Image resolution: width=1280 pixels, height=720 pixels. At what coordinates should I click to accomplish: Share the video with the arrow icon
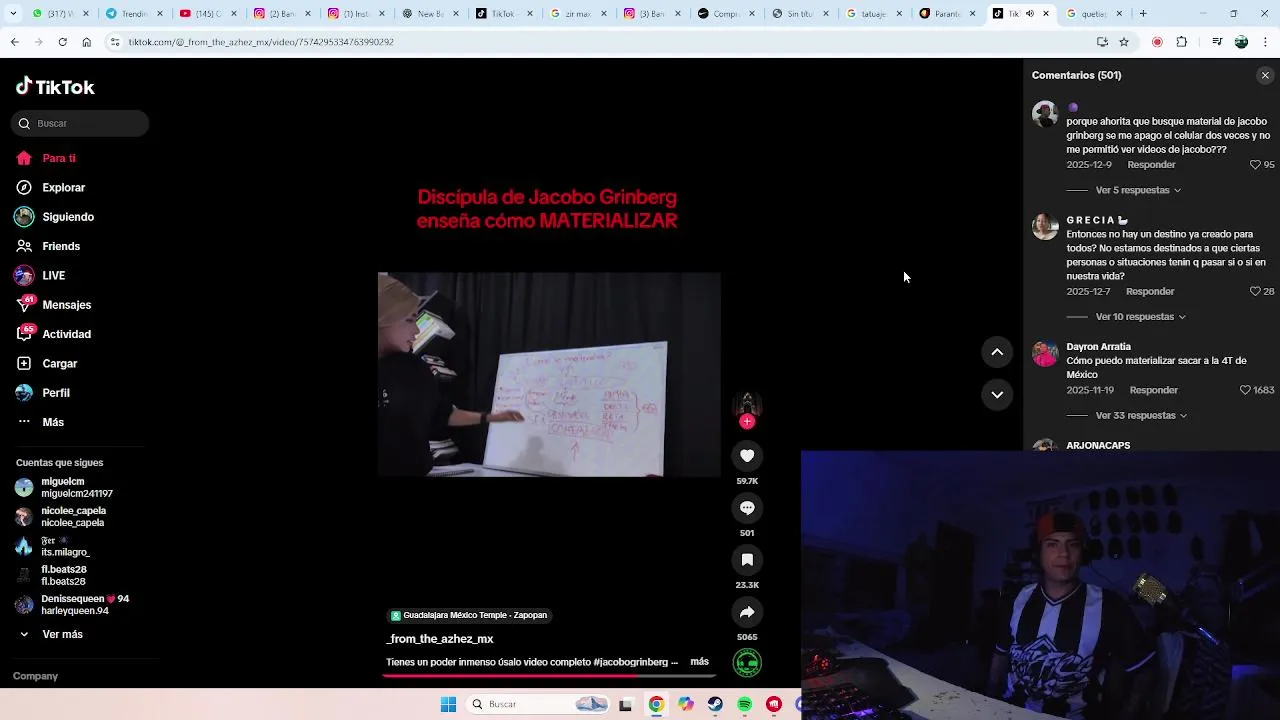[x=747, y=612]
